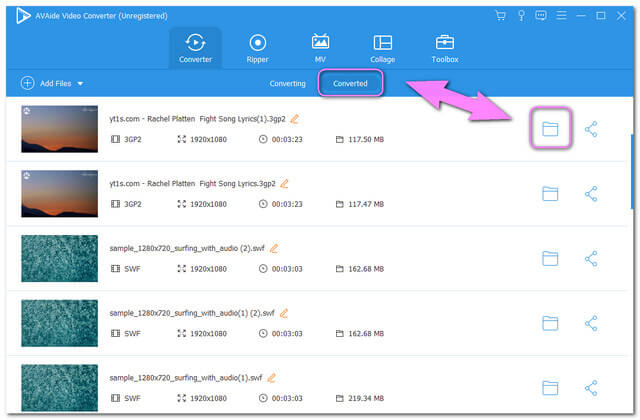
Task: Switch to the Converting tab
Action: [x=288, y=83]
